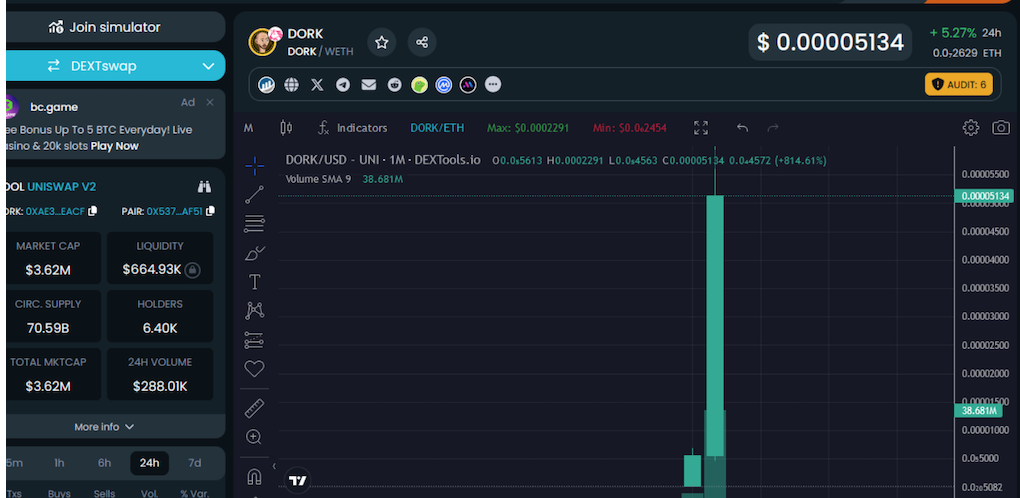Toggle the magnet snapping mode
This screenshot has width=1020, height=498.
coord(254,477)
